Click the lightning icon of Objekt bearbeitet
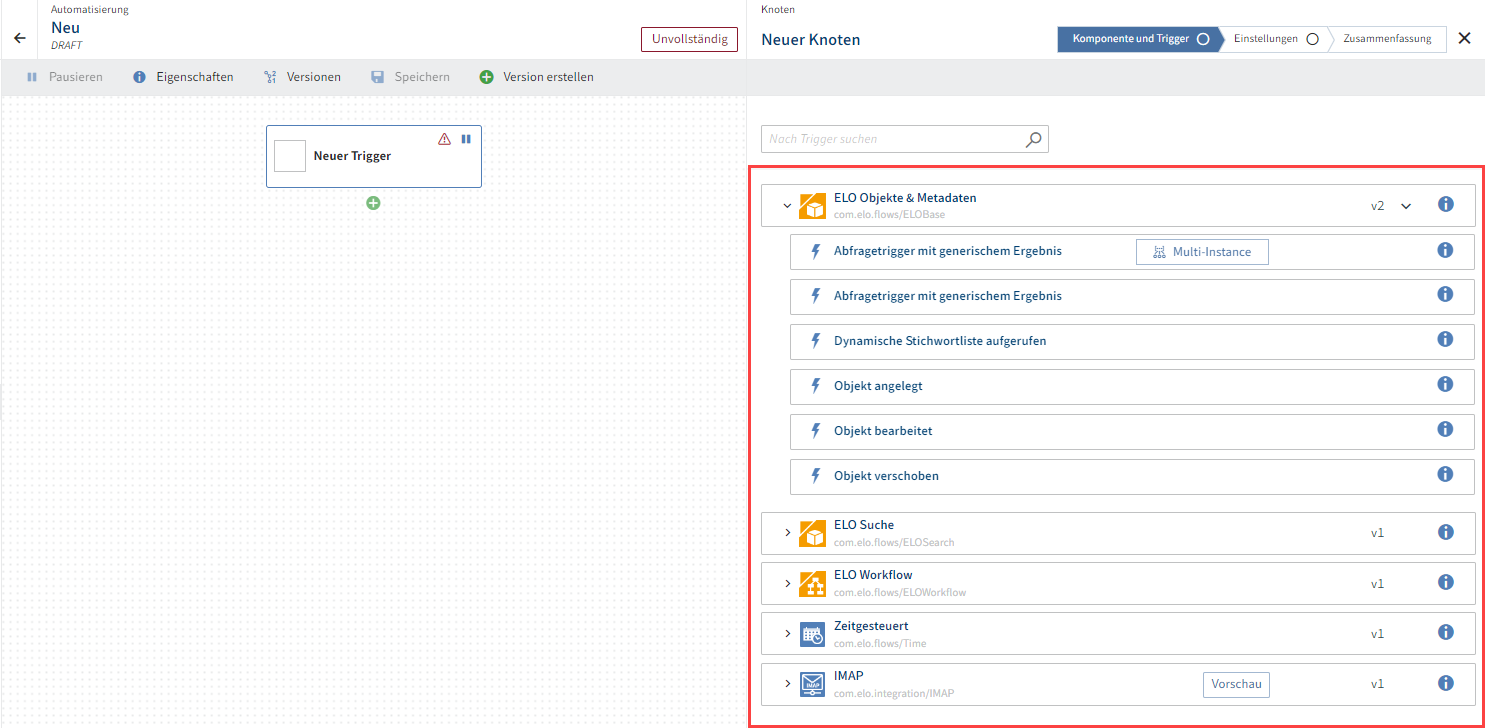Viewport: 1485px width, 728px height. click(815, 431)
